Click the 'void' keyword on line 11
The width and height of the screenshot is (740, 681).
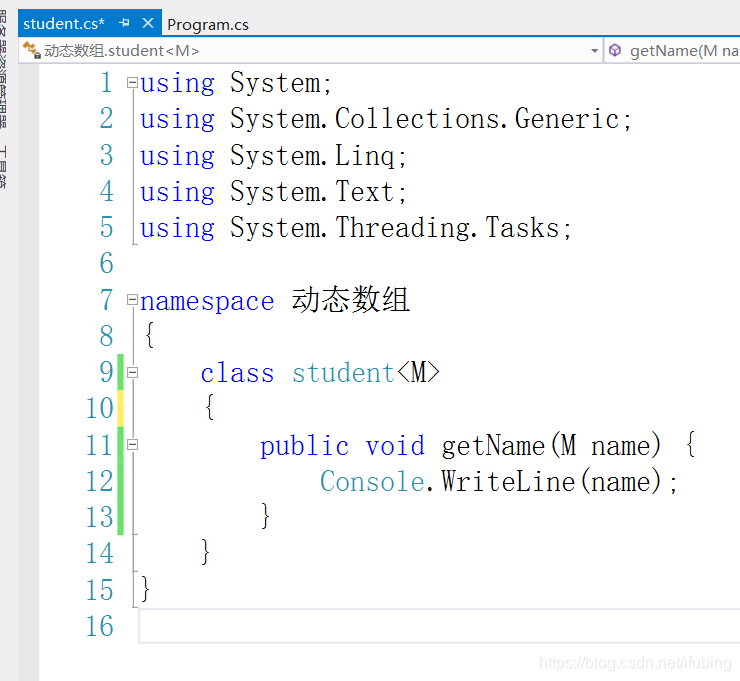(395, 446)
